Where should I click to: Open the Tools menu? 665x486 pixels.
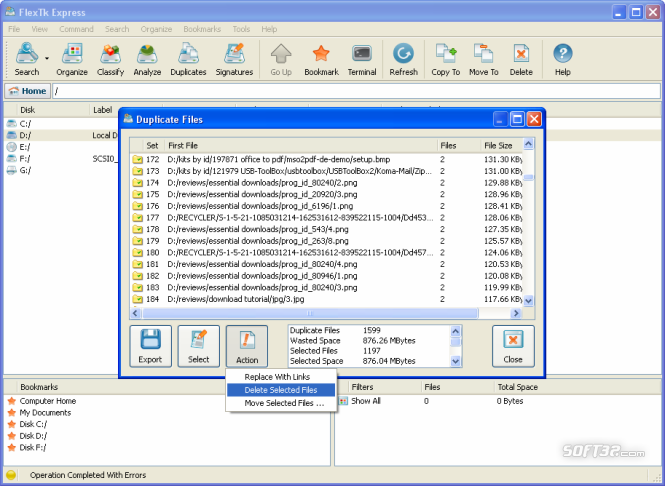click(241, 29)
